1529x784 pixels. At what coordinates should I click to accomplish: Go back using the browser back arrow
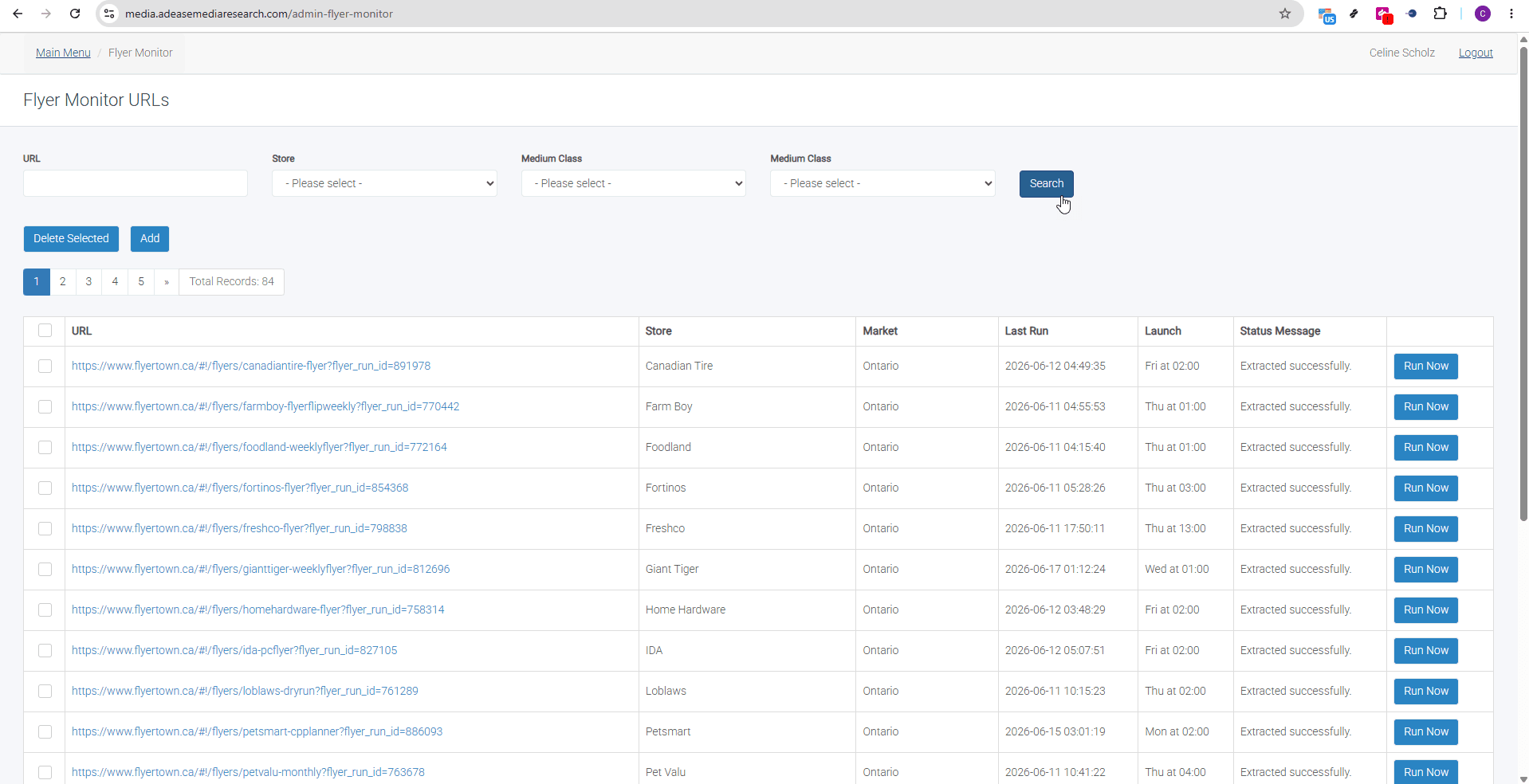pyautogui.click(x=18, y=14)
